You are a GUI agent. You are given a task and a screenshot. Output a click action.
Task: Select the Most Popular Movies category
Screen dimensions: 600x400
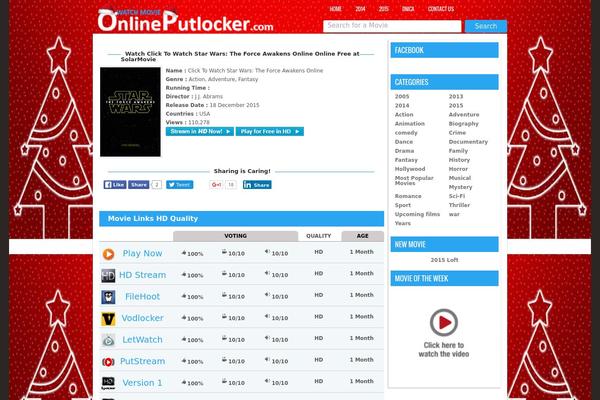click(414, 180)
